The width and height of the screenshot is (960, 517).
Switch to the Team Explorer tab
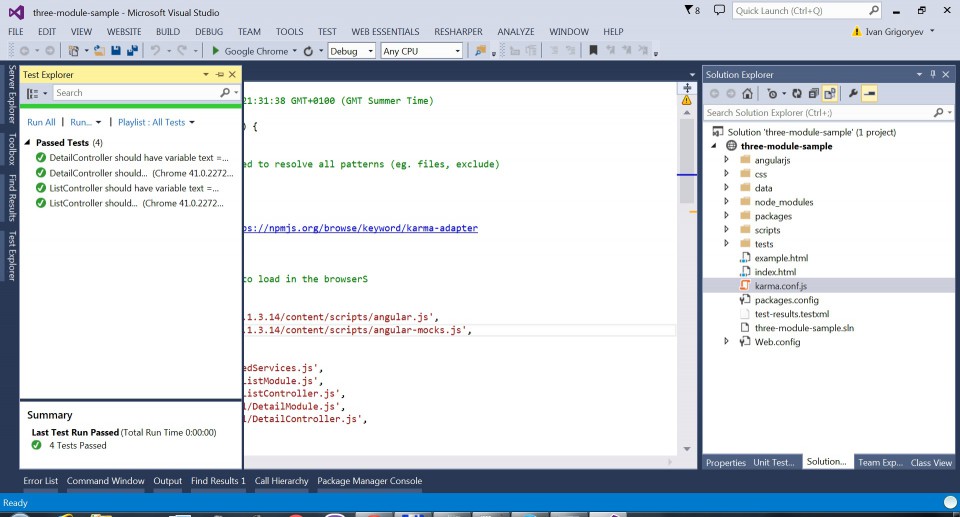click(x=880, y=462)
